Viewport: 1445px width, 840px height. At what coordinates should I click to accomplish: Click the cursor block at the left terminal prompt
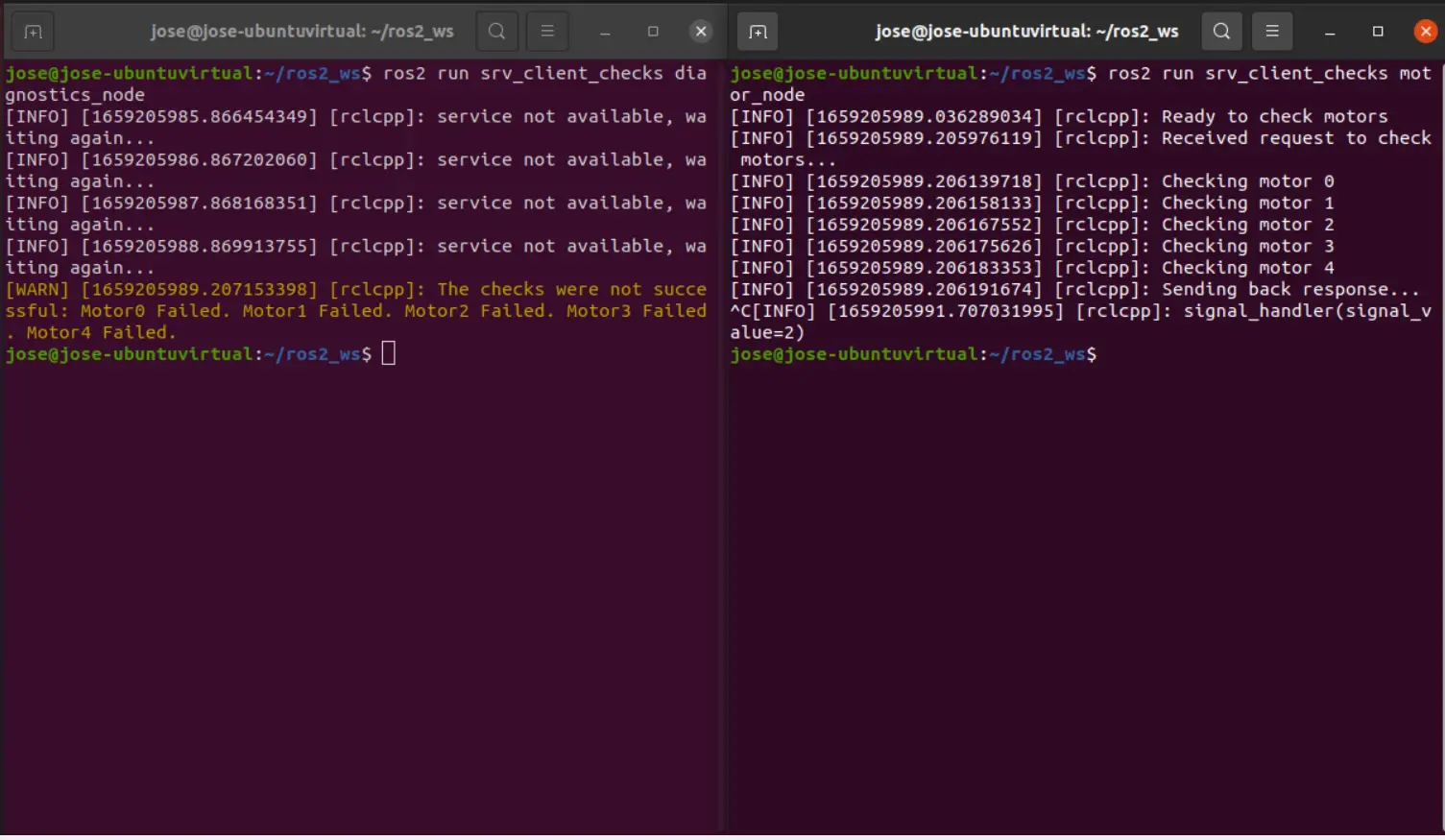point(388,353)
